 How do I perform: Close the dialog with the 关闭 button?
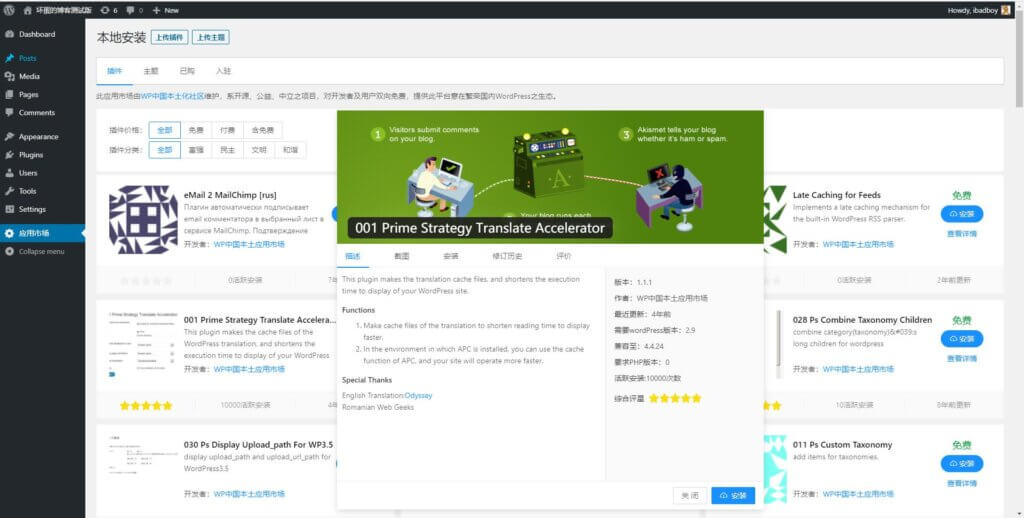click(690, 496)
